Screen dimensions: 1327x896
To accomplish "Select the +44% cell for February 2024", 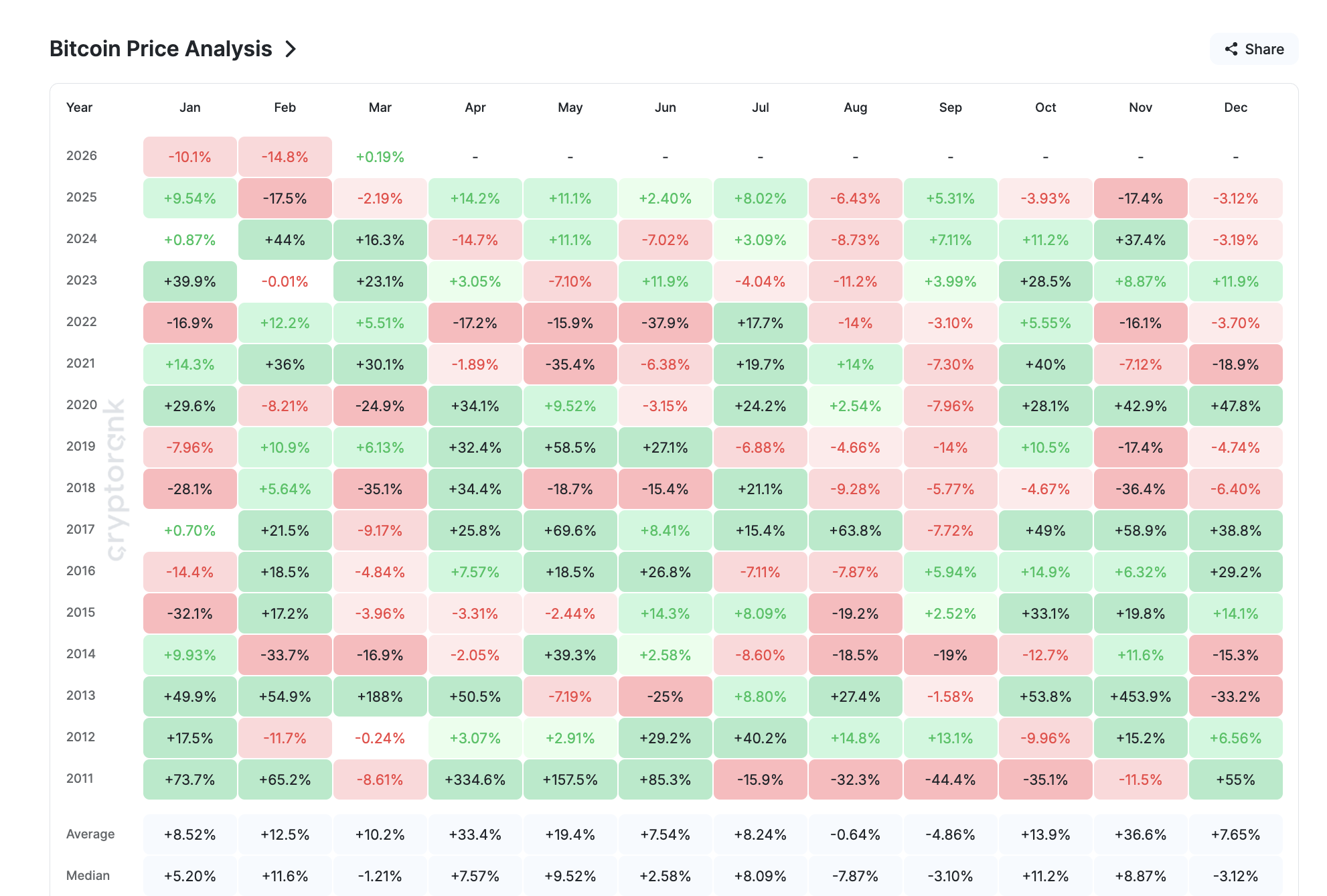I will (x=285, y=239).
